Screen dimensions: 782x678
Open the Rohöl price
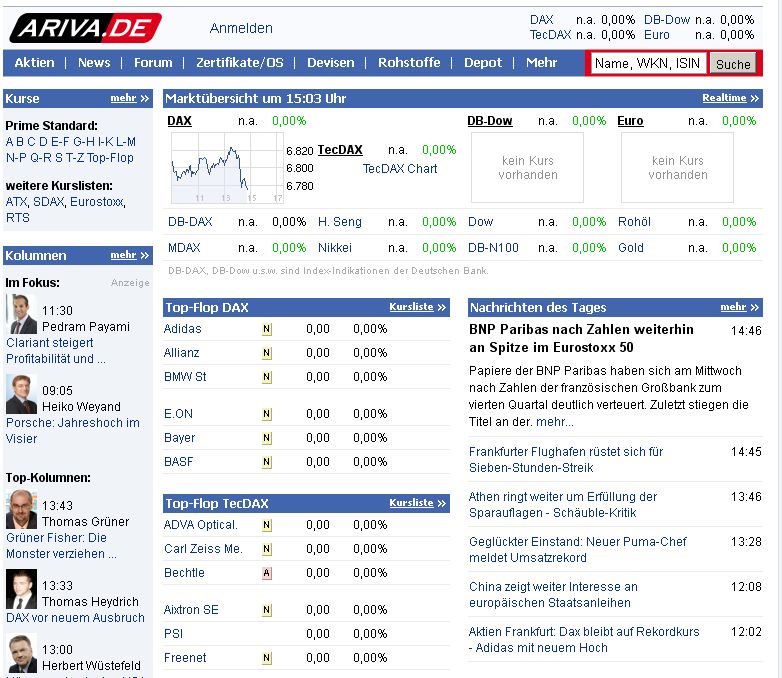point(634,222)
